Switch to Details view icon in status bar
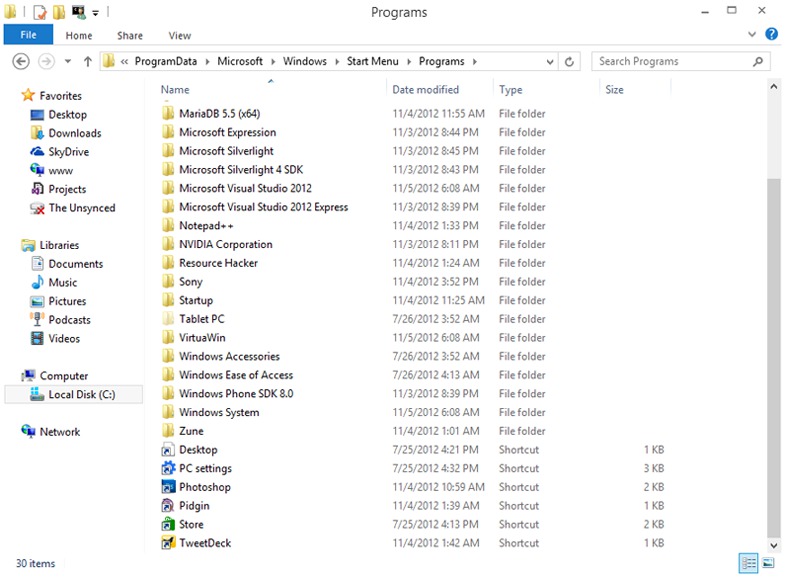This screenshot has width=785, height=577. click(748, 563)
